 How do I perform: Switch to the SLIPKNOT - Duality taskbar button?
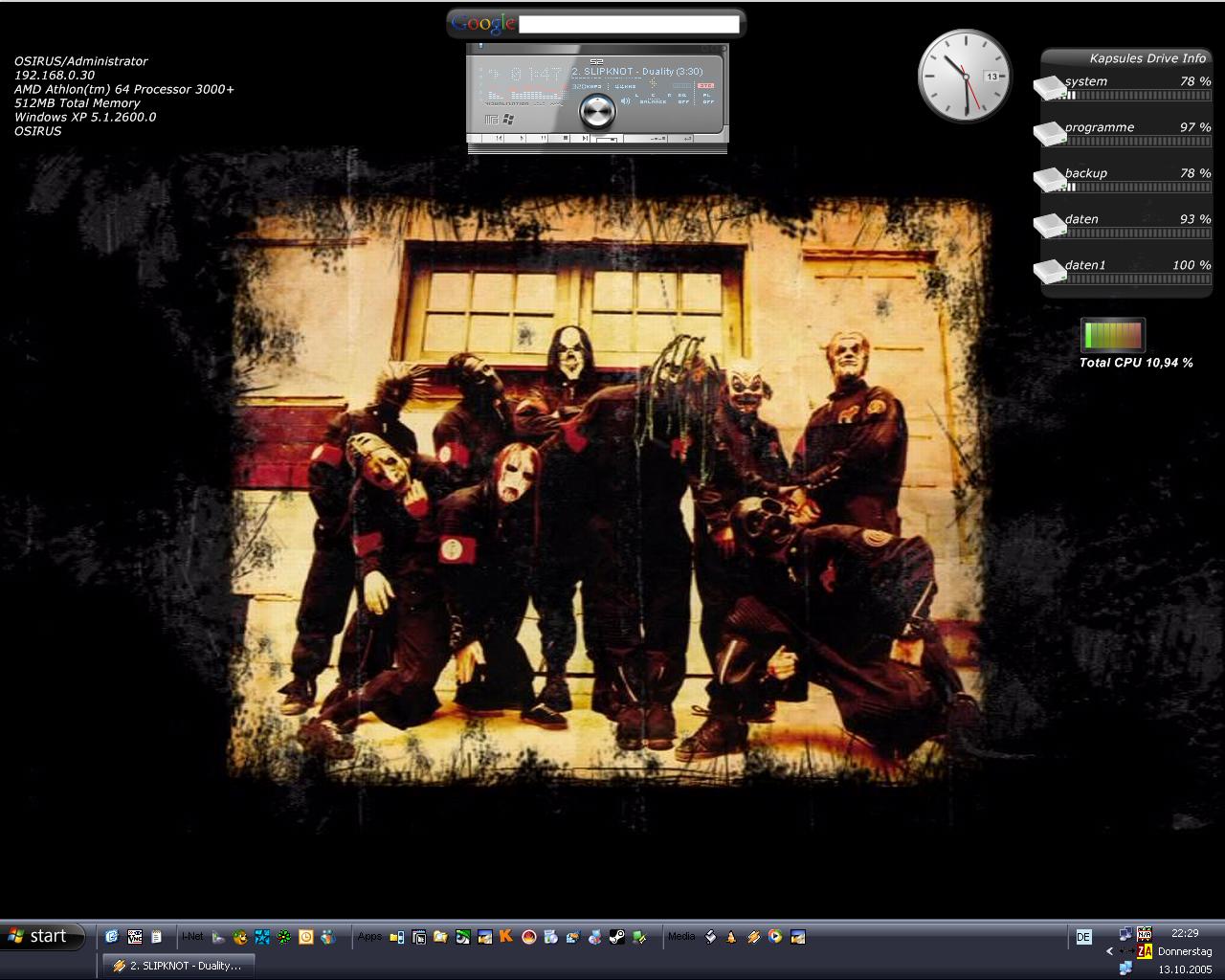coord(177,966)
